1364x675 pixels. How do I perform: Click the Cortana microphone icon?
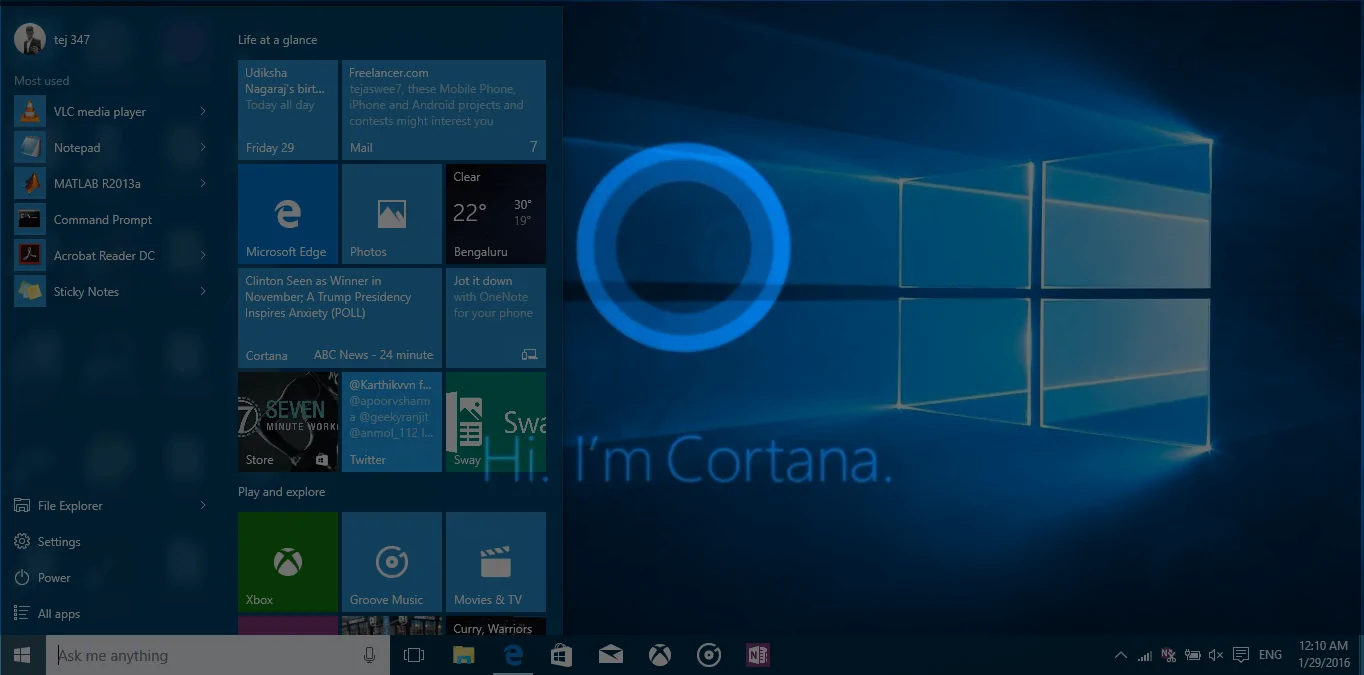[369, 656]
